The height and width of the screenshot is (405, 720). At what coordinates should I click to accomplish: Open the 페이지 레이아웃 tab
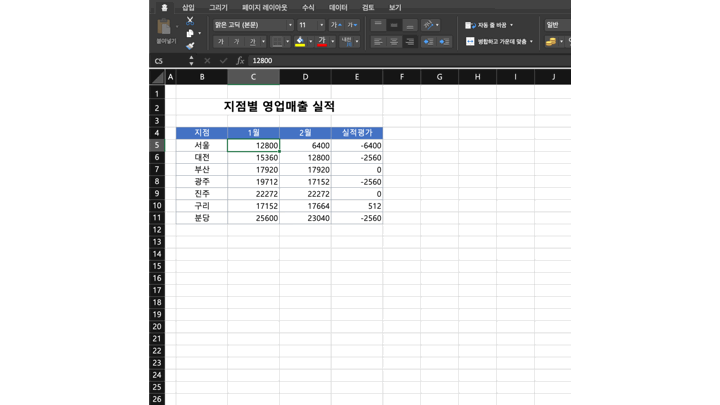click(264, 7)
